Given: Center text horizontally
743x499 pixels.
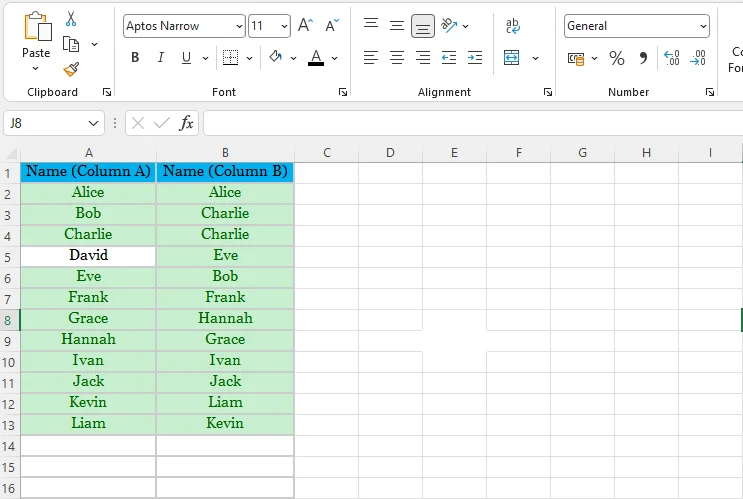Looking at the screenshot, I should click(x=397, y=58).
